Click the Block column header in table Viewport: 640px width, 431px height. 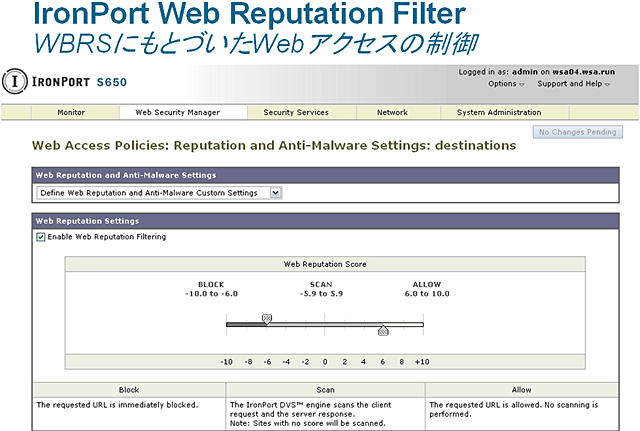(x=128, y=390)
